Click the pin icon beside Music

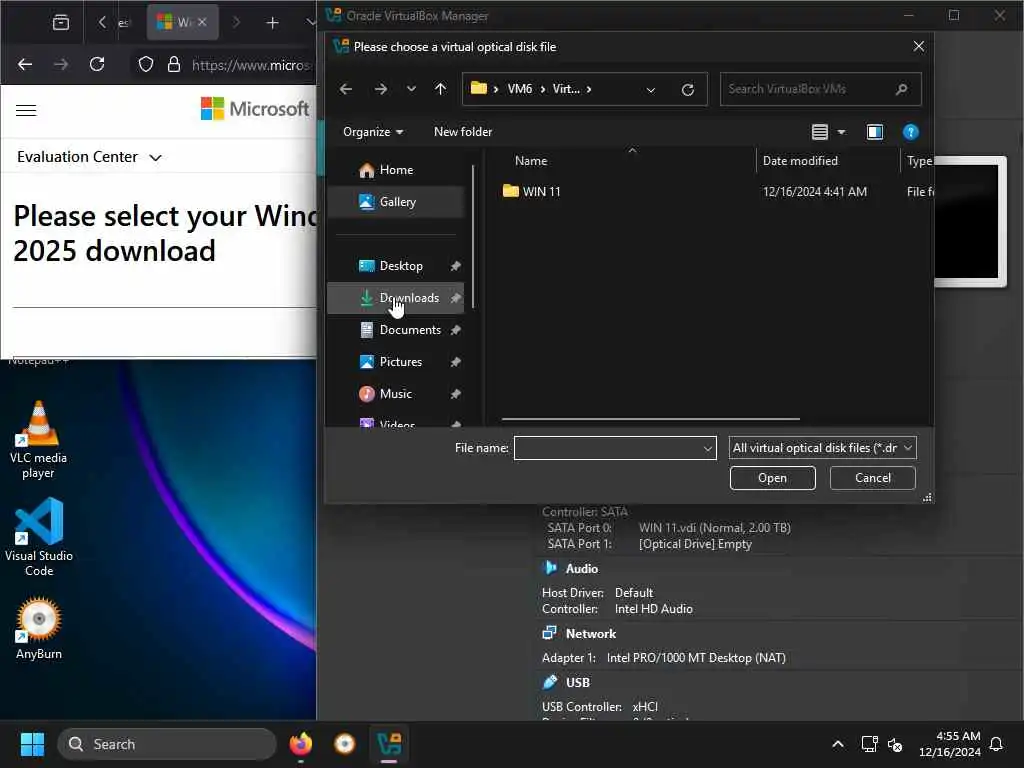(456, 394)
